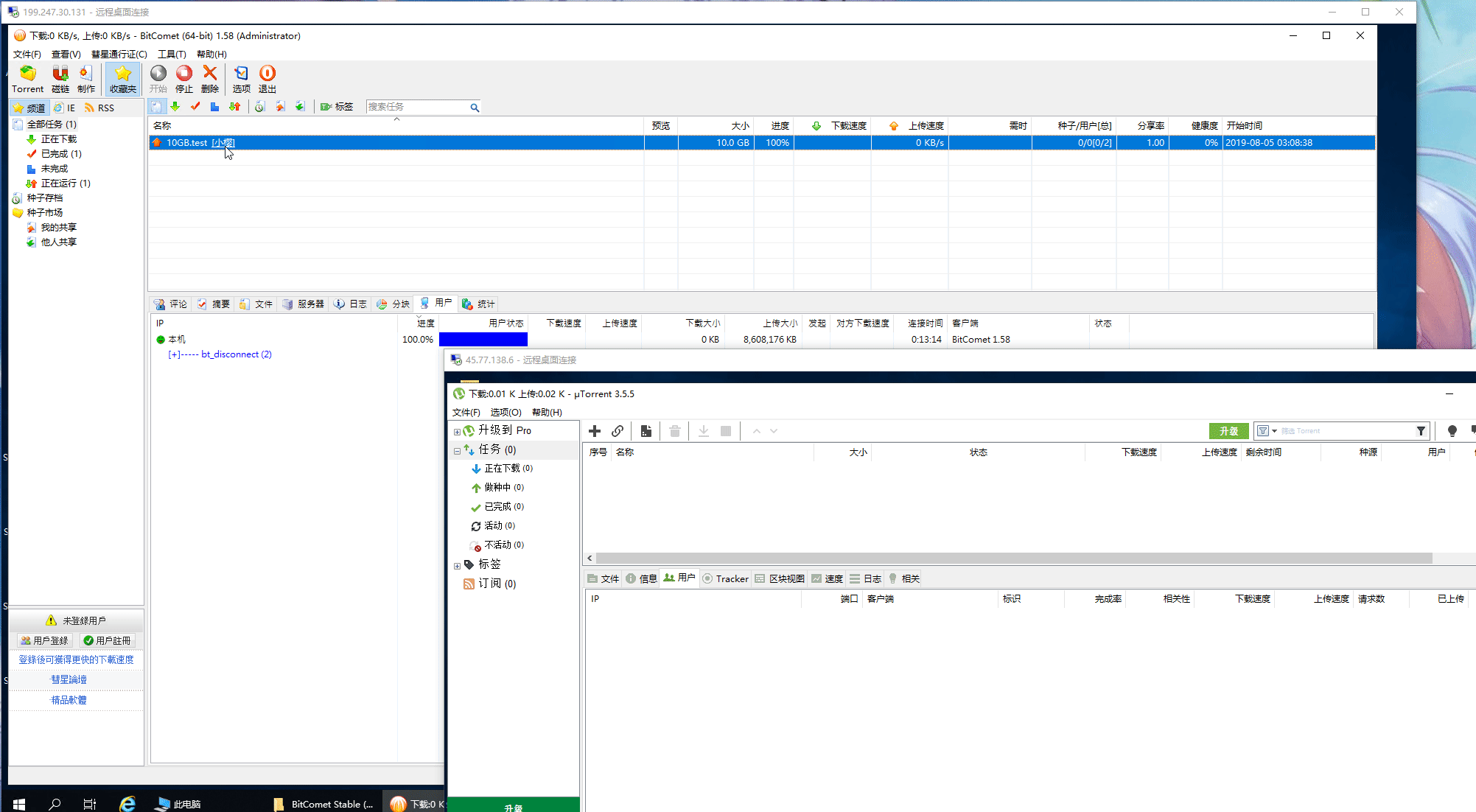Open the 彗星論壇 forum link
The height and width of the screenshot is (812, 1476).
[69, 679]
